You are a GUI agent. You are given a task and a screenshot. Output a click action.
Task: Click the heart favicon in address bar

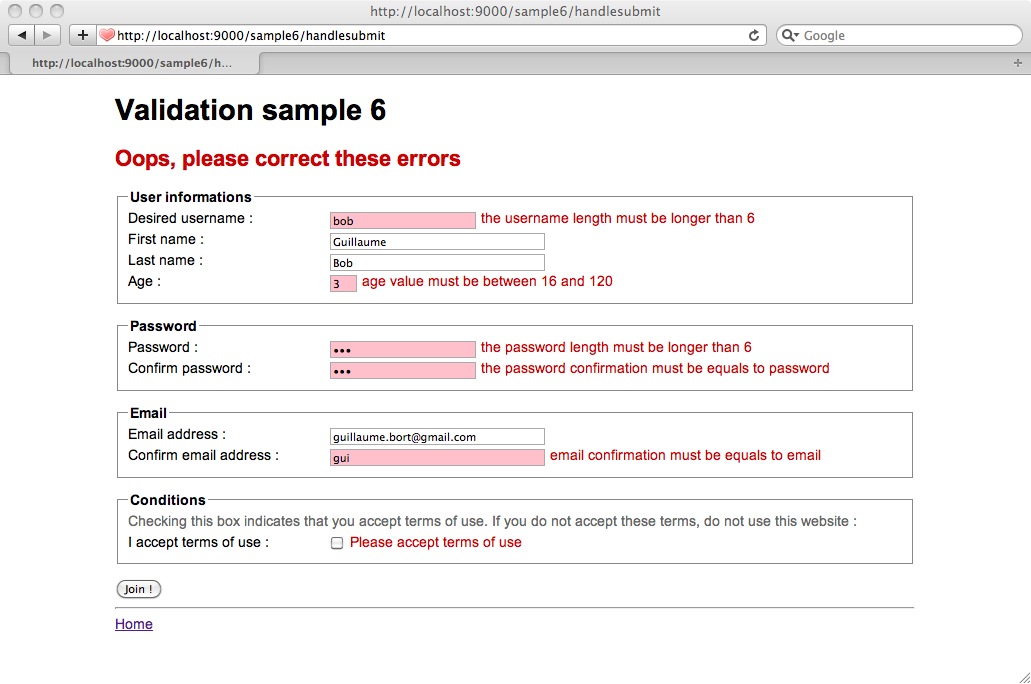tap(108, 36)
